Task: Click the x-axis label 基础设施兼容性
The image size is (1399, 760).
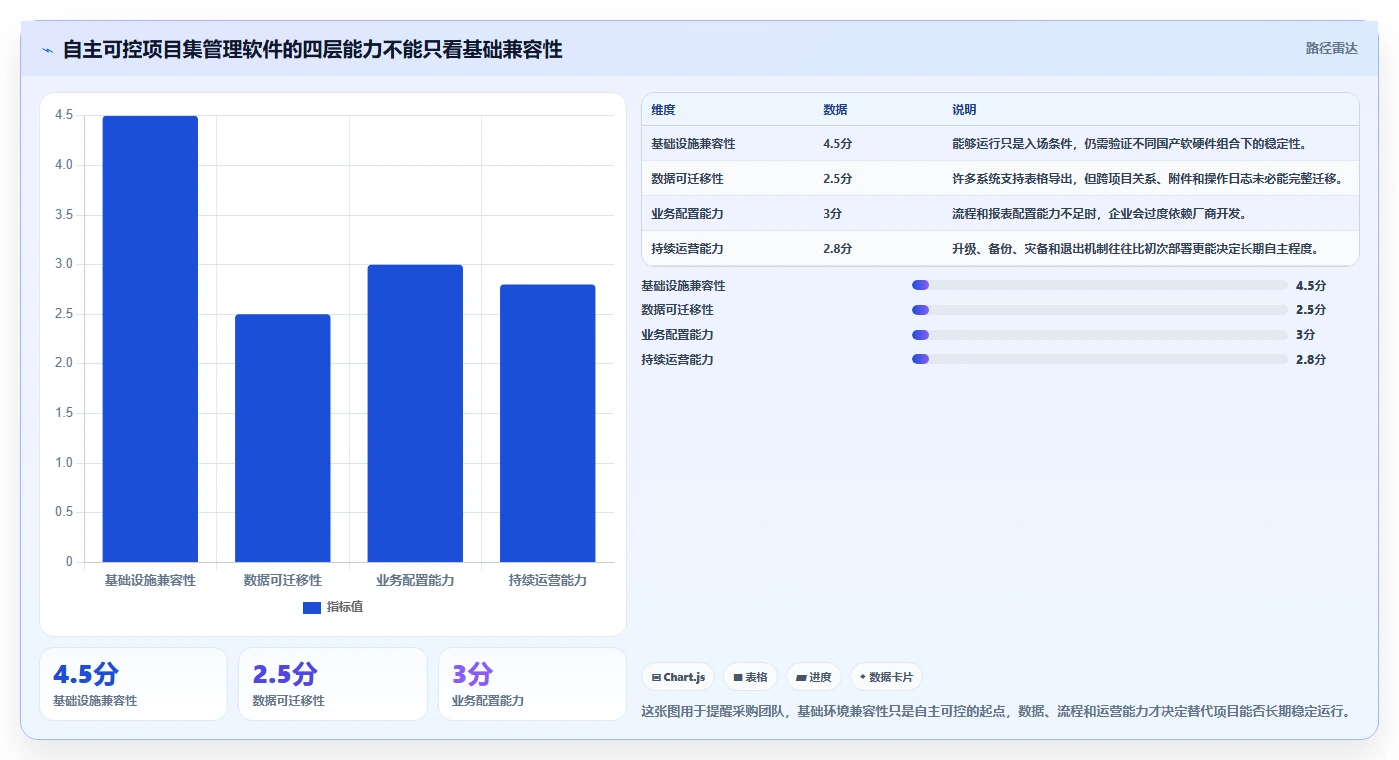Action: pos(150,580)
